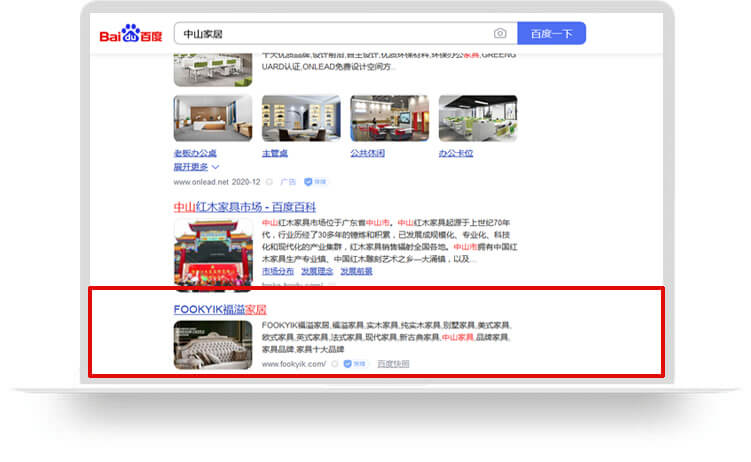Open the 公共休闲 link
The image size is (751, 462).
[367, 153]
